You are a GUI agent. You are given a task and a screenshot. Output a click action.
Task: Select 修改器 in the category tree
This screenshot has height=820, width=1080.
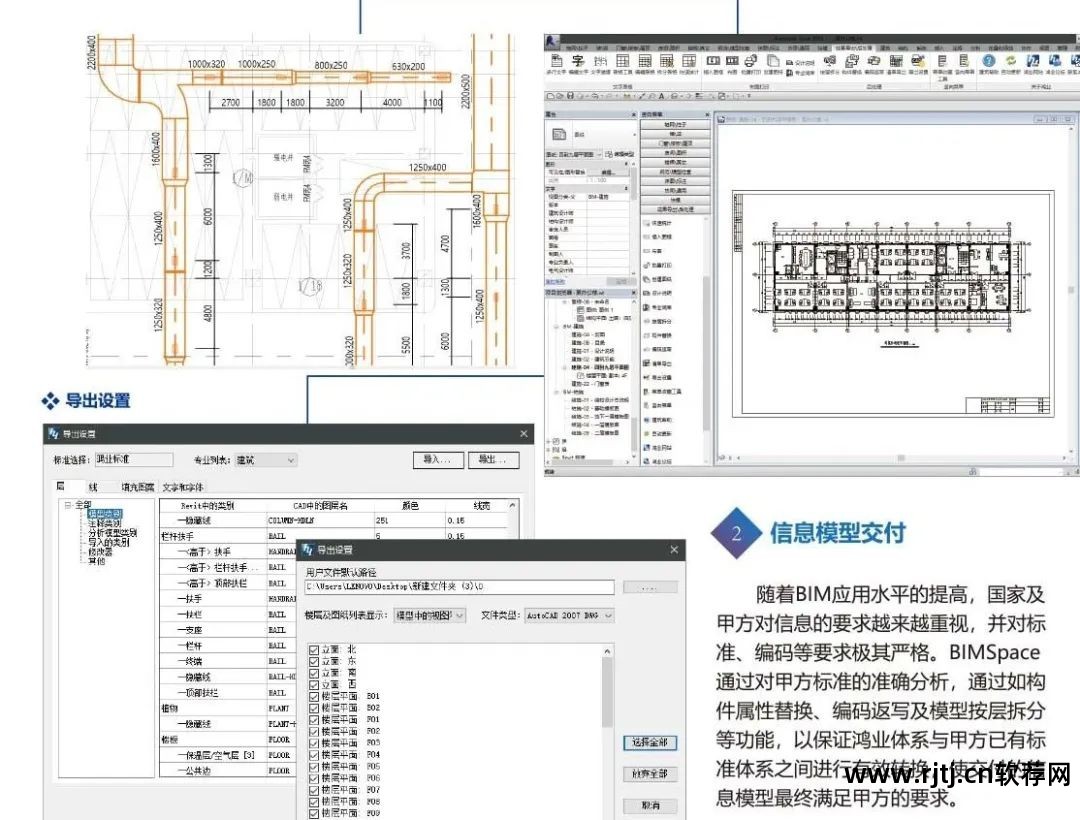[x=100, y=551]
